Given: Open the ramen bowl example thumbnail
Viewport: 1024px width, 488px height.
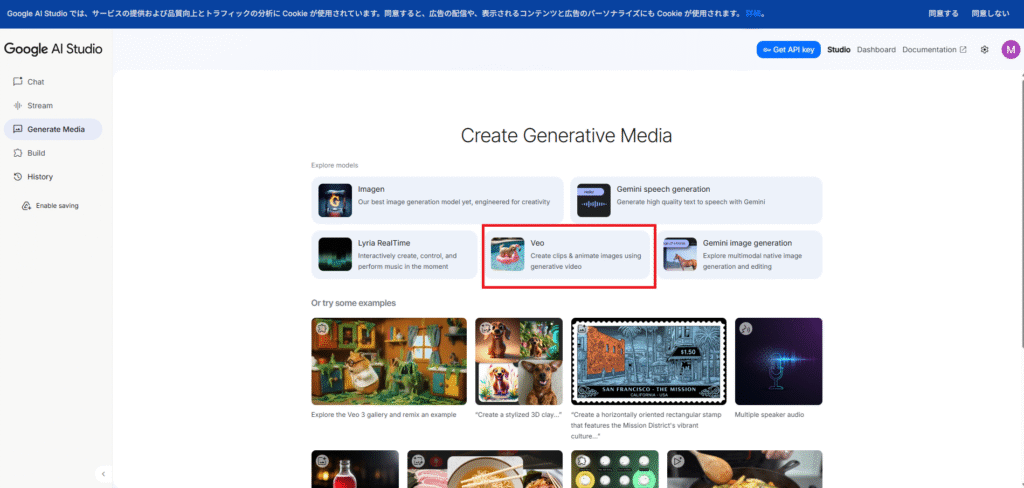Looking at the screenshot, I should click(485, 469).
